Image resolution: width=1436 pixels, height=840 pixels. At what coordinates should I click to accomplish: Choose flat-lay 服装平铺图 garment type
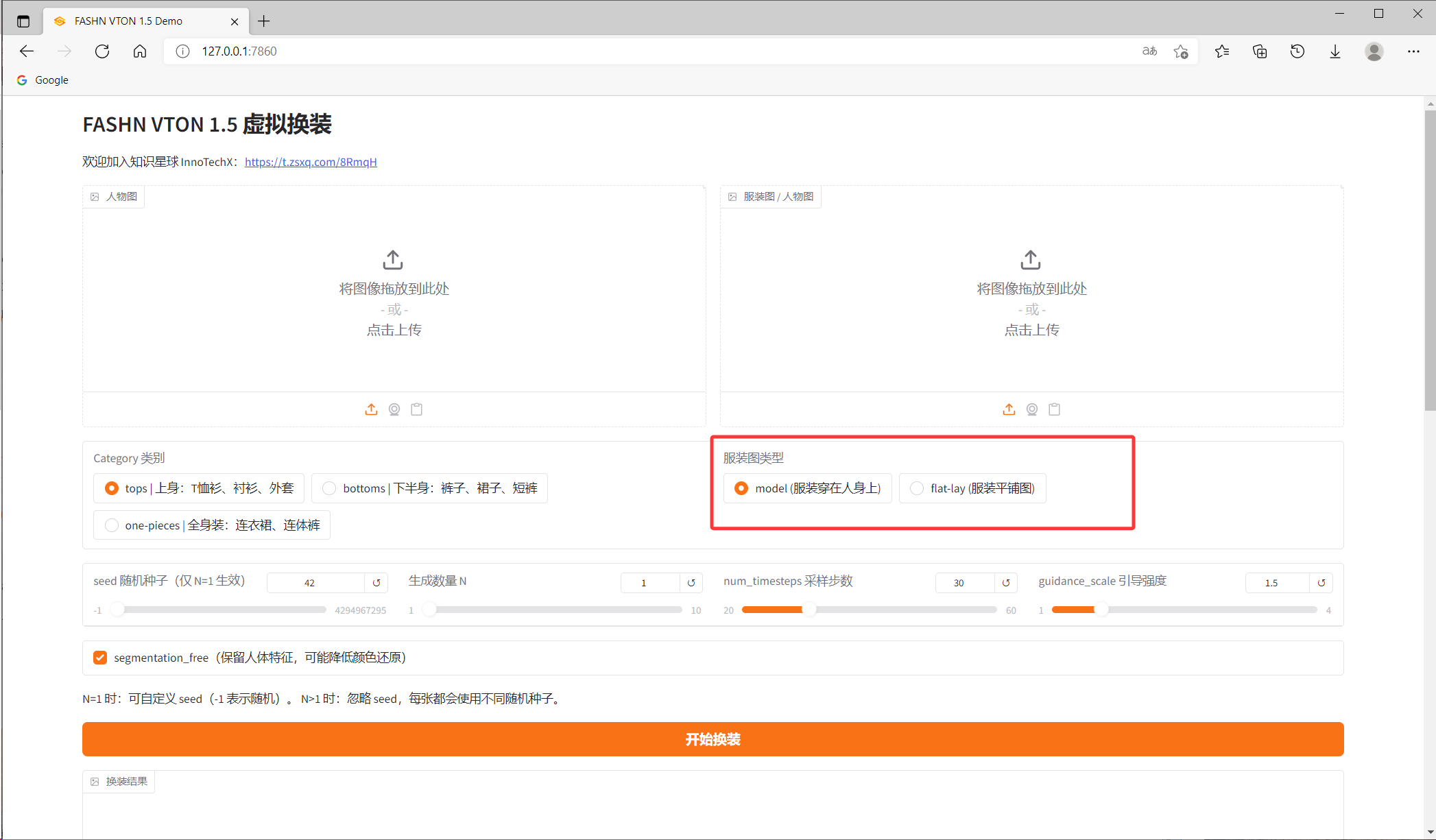pyautogui.click(x=917, y=488)
